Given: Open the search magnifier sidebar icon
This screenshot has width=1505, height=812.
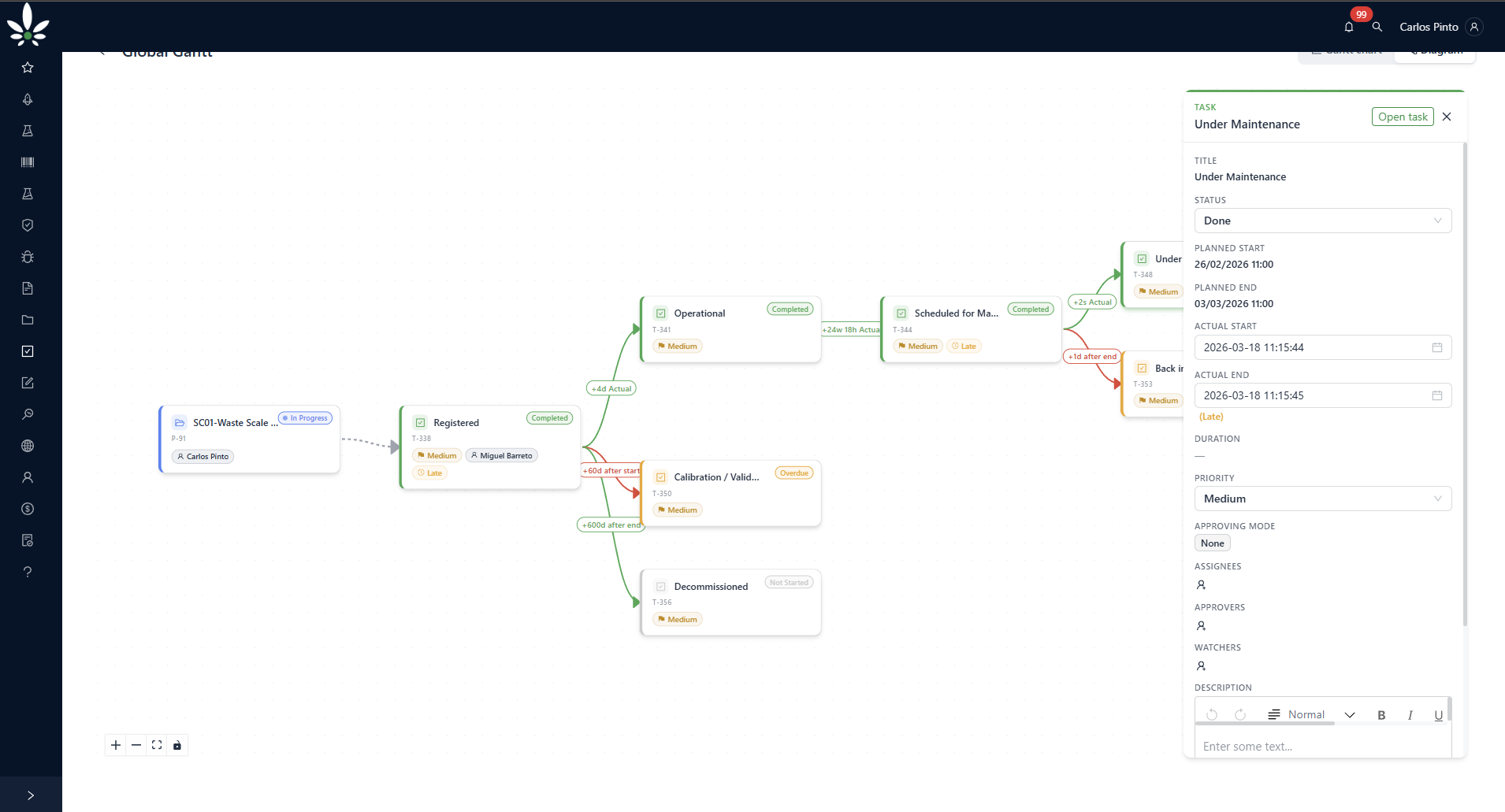Looking at the screenshot, I should [x=28, y=414].
